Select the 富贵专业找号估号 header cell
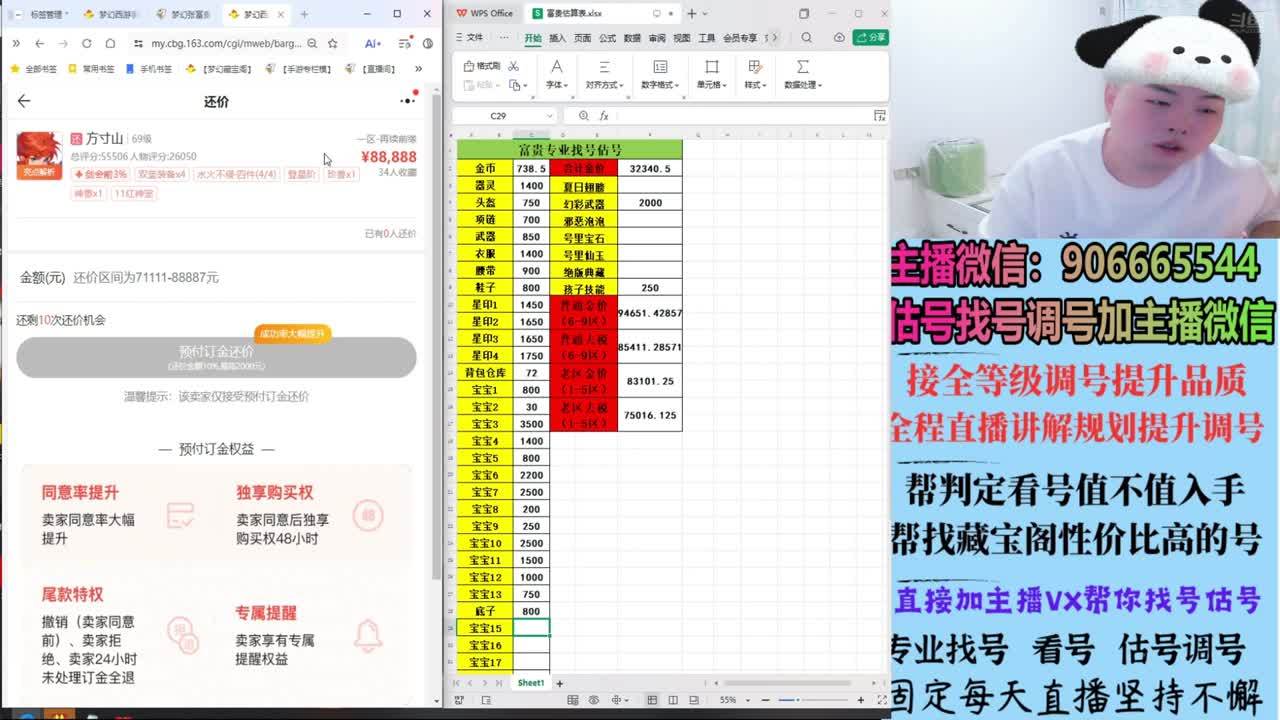The height and width of the screenshot is (720, 1280). pyautogui.click(x=570, y=150)
